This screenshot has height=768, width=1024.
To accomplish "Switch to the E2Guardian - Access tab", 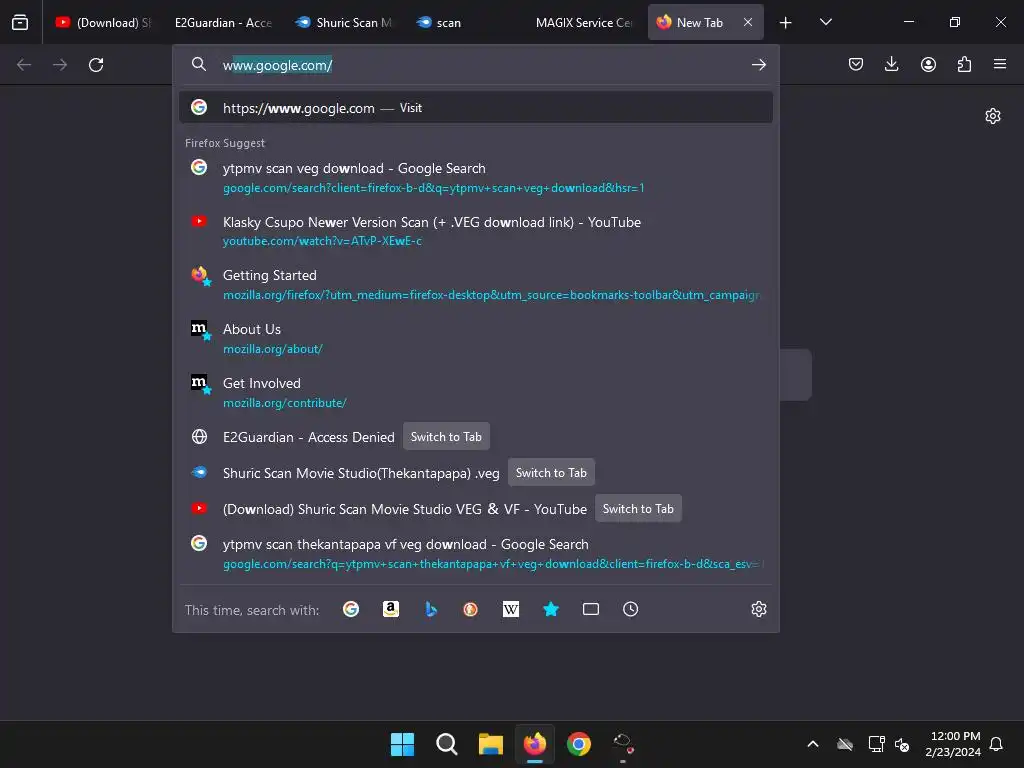I will 223,23.
